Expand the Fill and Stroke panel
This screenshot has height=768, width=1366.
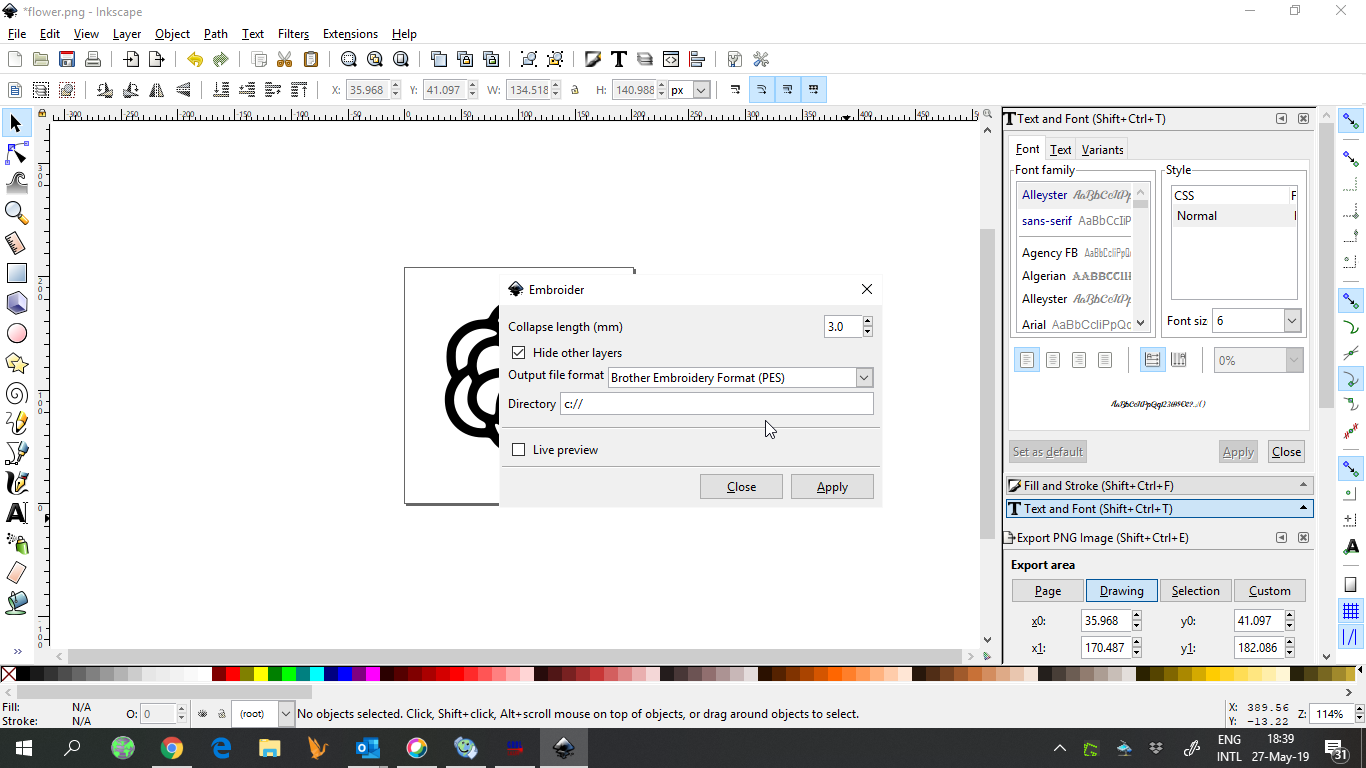click(x=1159, y=485)
